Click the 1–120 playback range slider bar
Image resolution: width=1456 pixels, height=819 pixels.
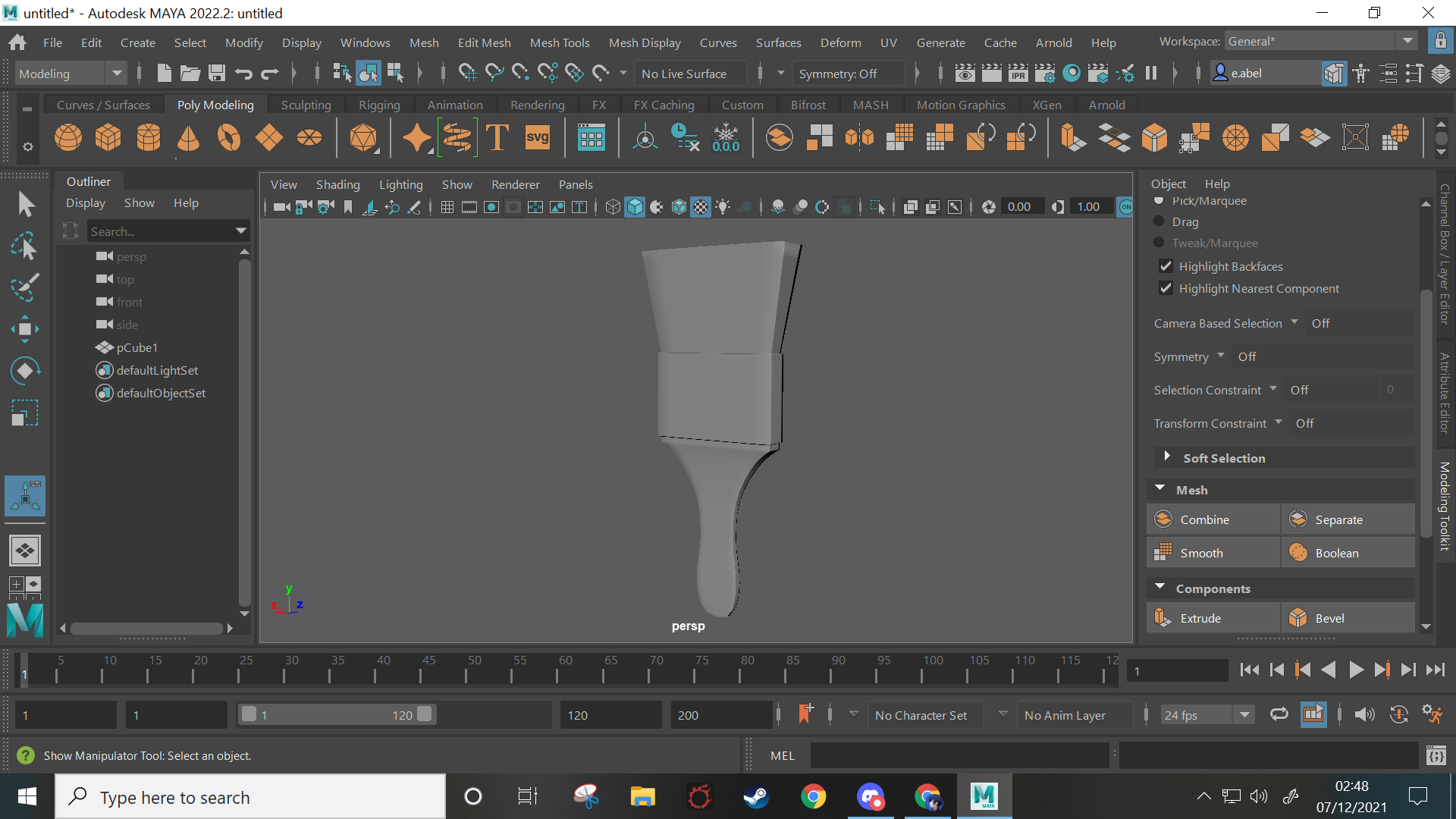(x=337, y=714)
